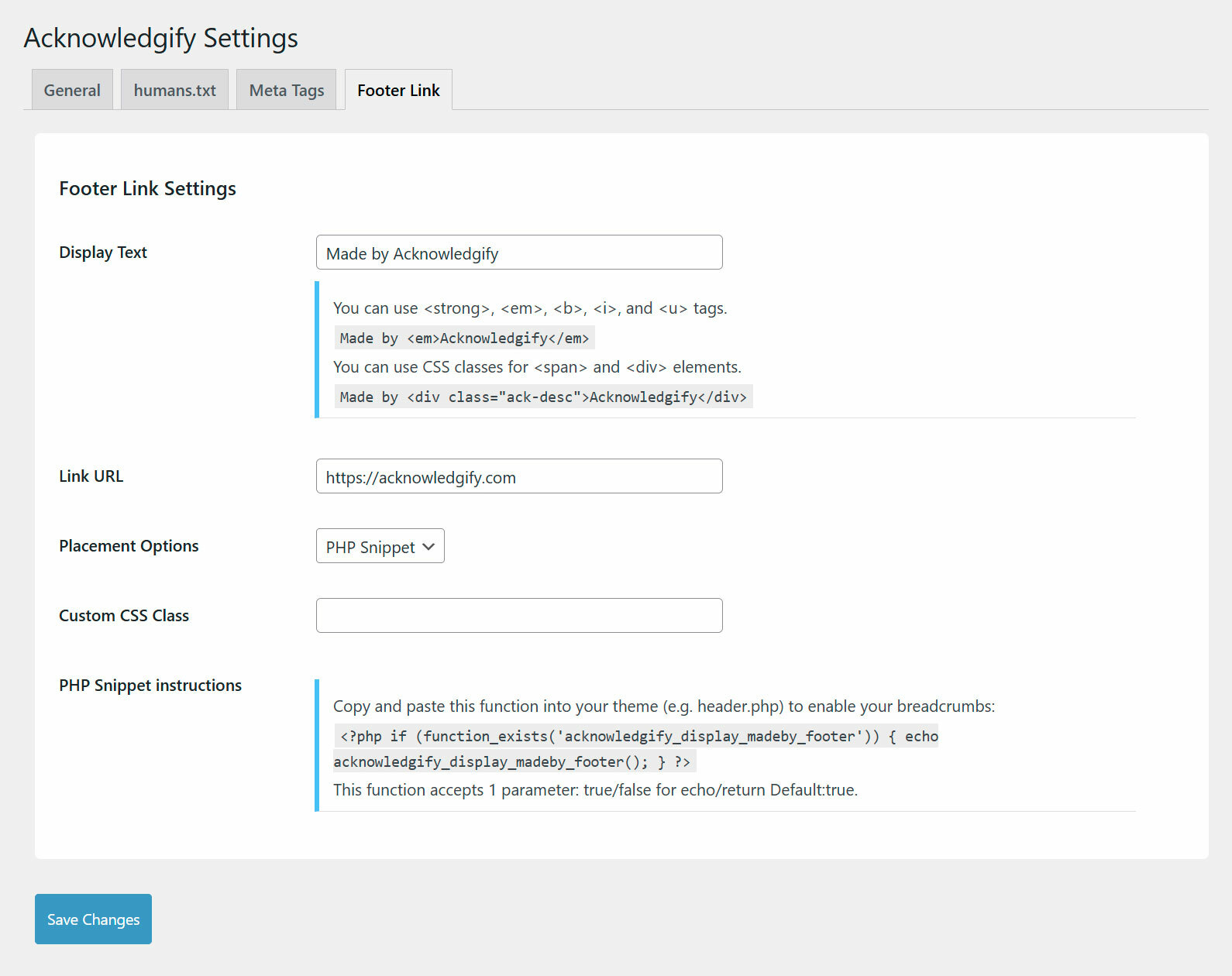Image resolution: width=1232 pixels, height=976 pixels.
Task: Switch to the General tab
Action: [x=72, y=90]
